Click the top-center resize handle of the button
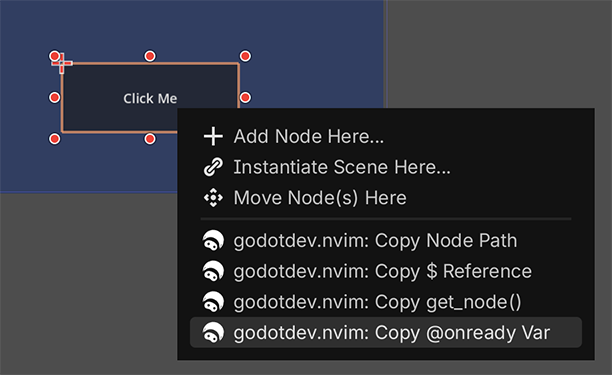The width and height of the screenshot is (612, 375). tap(150, 56)
